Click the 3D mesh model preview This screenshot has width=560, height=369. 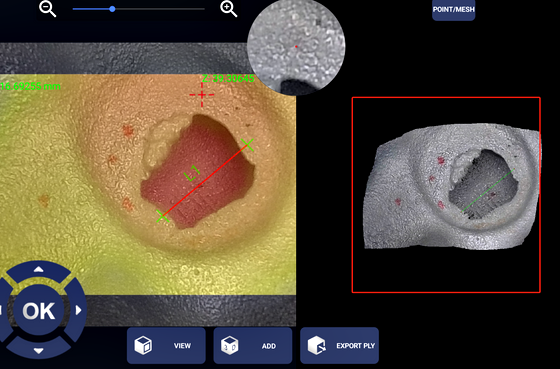click(452, 186)
